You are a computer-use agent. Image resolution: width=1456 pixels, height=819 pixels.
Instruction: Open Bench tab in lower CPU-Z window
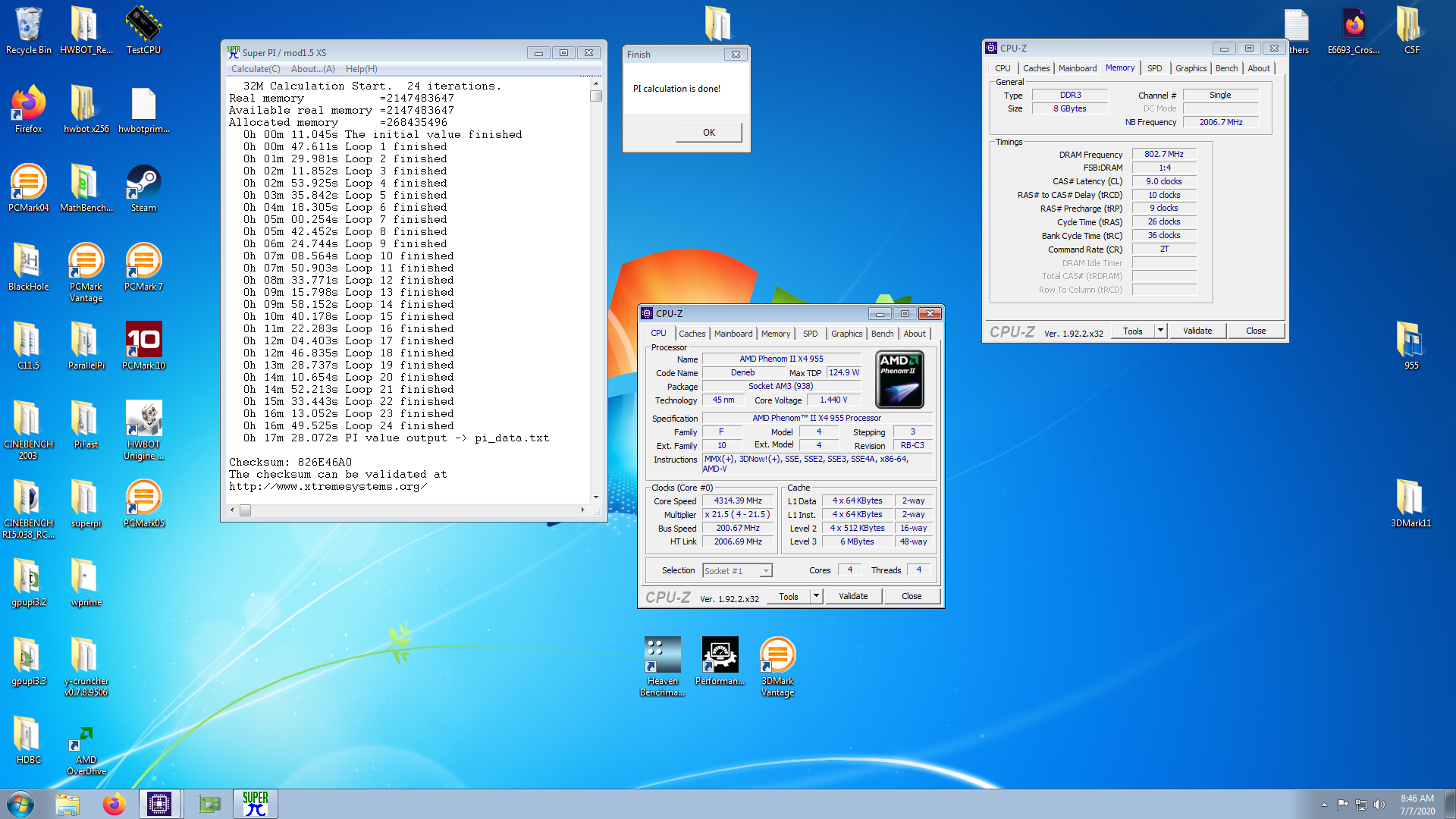click(x=882, y=334)
